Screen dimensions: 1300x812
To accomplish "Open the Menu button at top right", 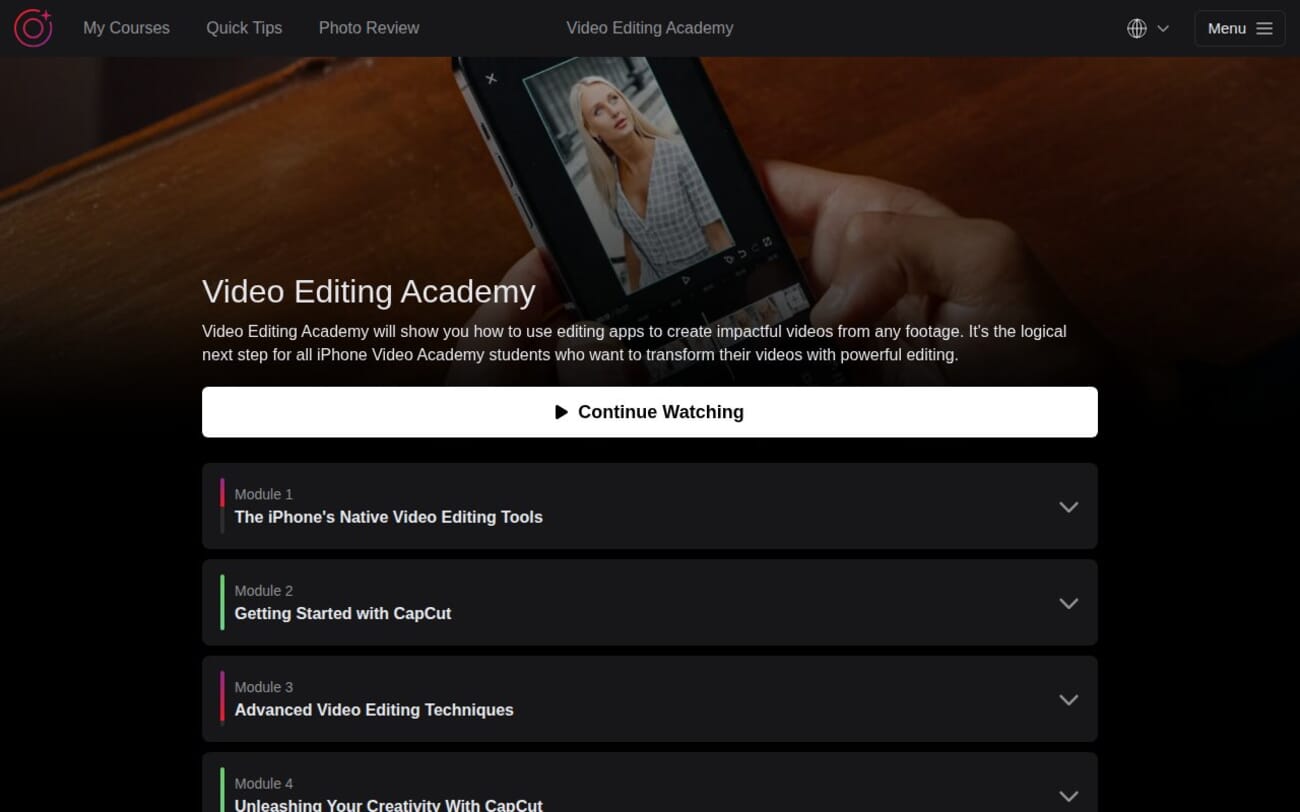I will pos(1239,28).
